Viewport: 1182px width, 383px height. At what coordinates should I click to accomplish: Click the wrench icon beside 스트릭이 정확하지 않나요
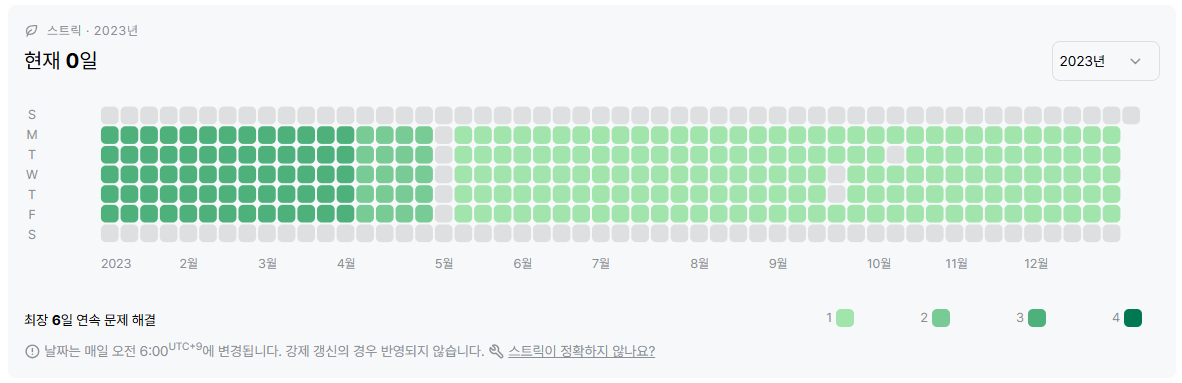496,351
